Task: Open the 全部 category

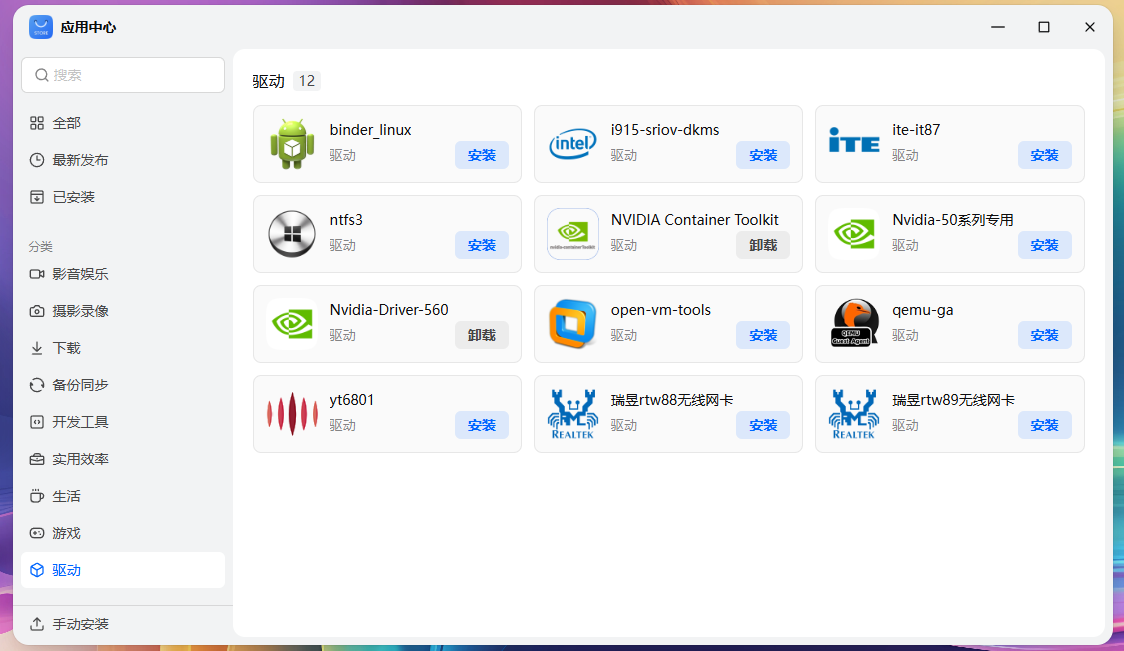Action: [x=123, y=123]
